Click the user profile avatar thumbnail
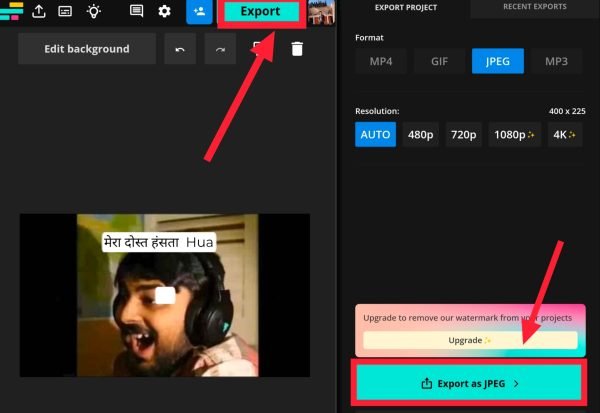 point(321,12)
